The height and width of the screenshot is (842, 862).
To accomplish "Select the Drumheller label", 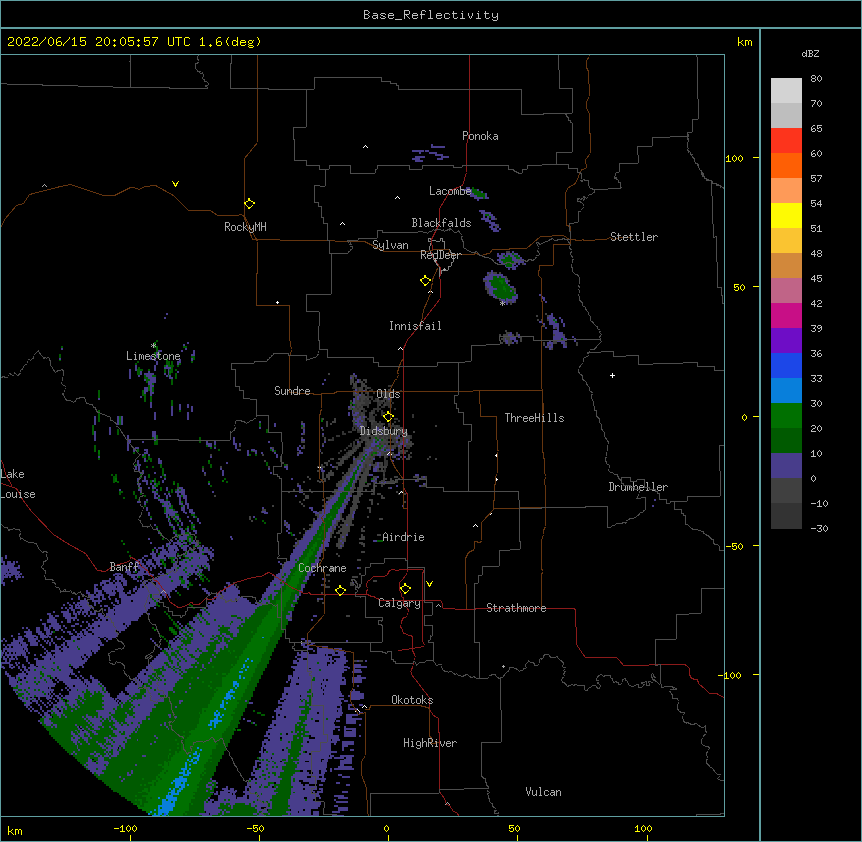I will coord(638,487).
